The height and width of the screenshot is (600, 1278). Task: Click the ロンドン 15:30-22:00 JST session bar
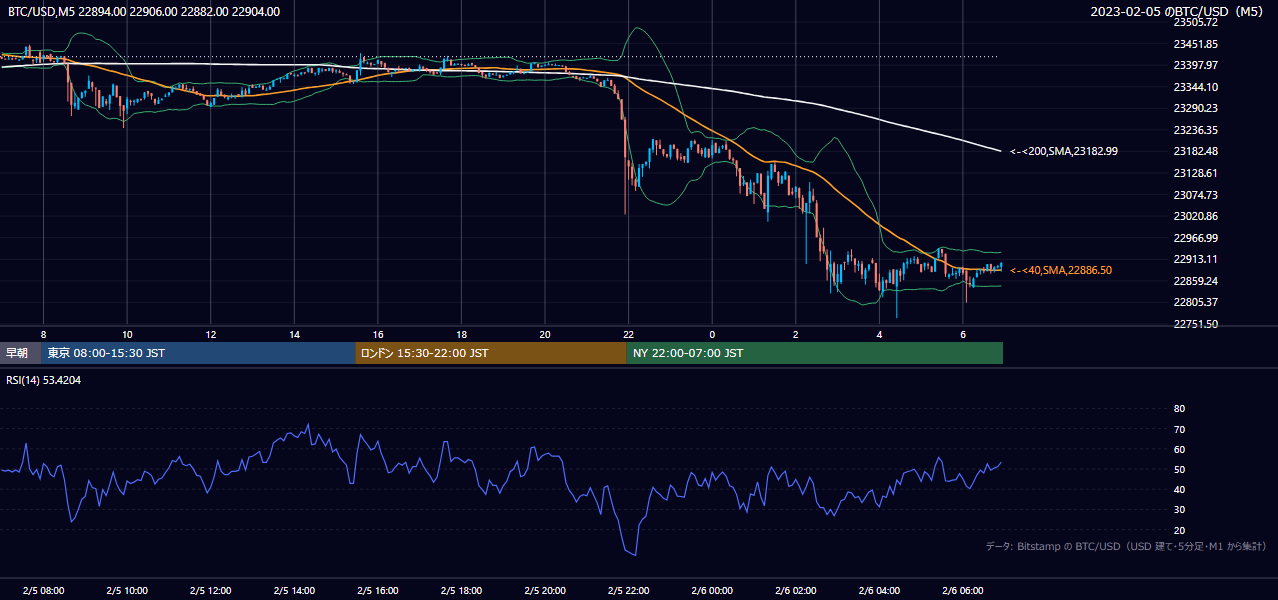[x=491, y=353]
